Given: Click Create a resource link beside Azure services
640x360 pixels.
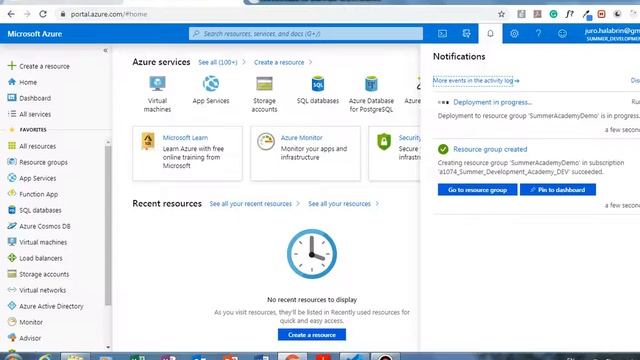Looking at the screenshot, I should [x=279, y=62].
